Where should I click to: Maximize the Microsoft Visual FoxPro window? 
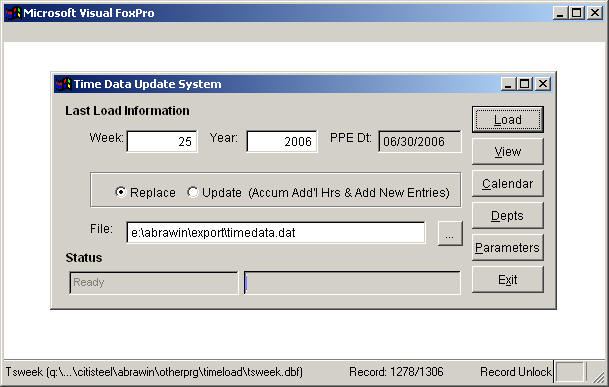click(x=577, y=13)
